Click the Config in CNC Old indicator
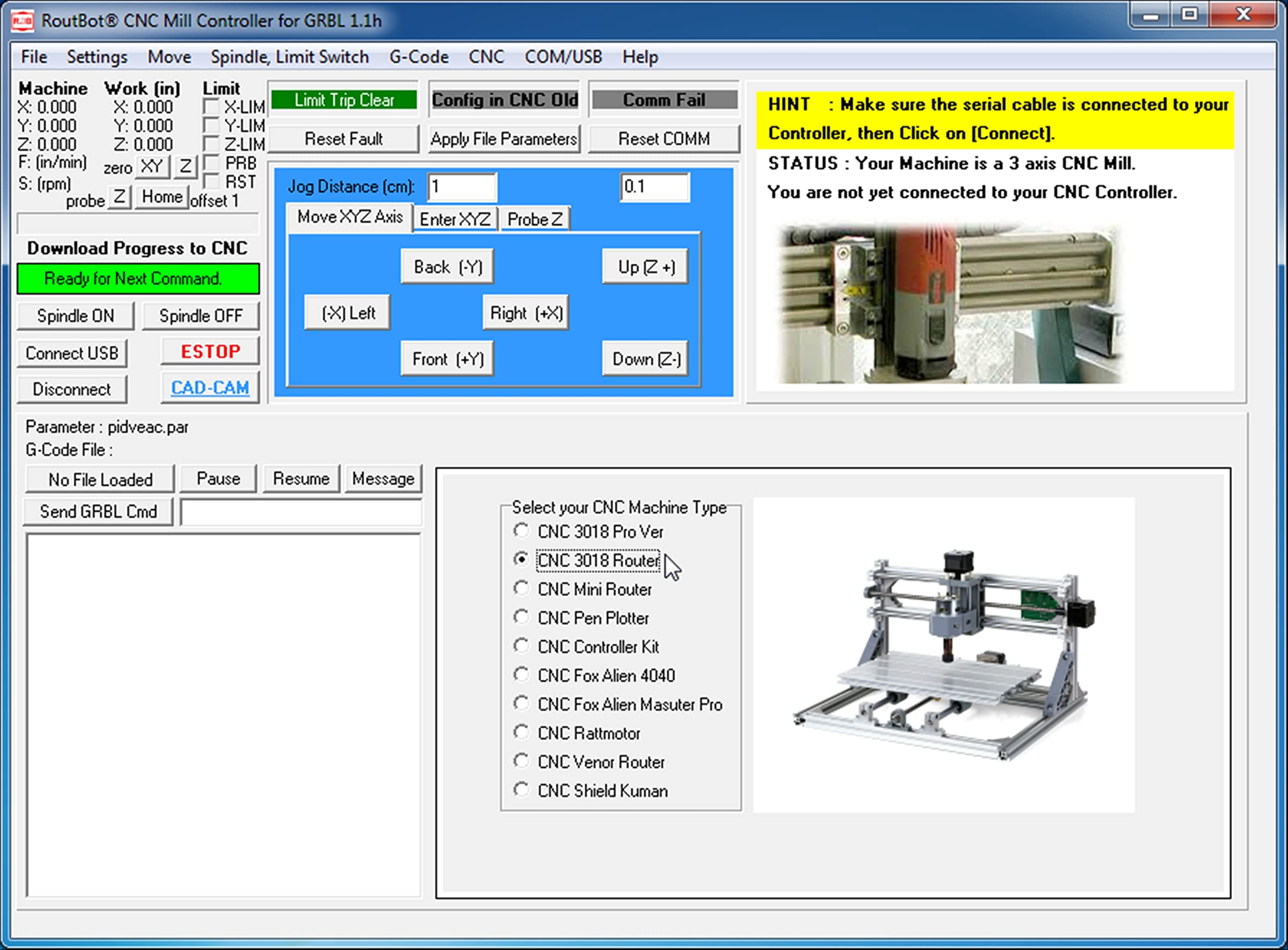The width and height of the screenshot is (1288, 950). (x=504, y=100)
